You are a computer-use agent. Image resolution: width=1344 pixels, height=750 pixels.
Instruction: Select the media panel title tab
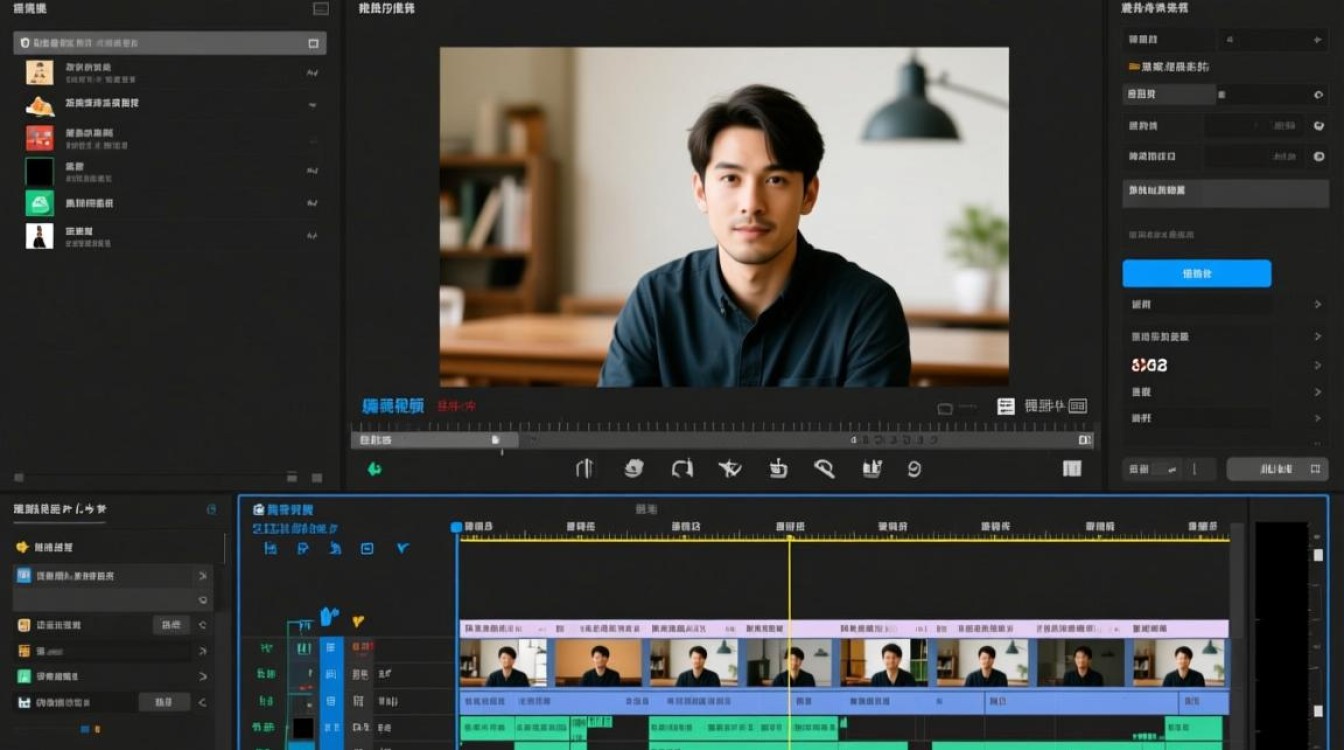(30, 9)
